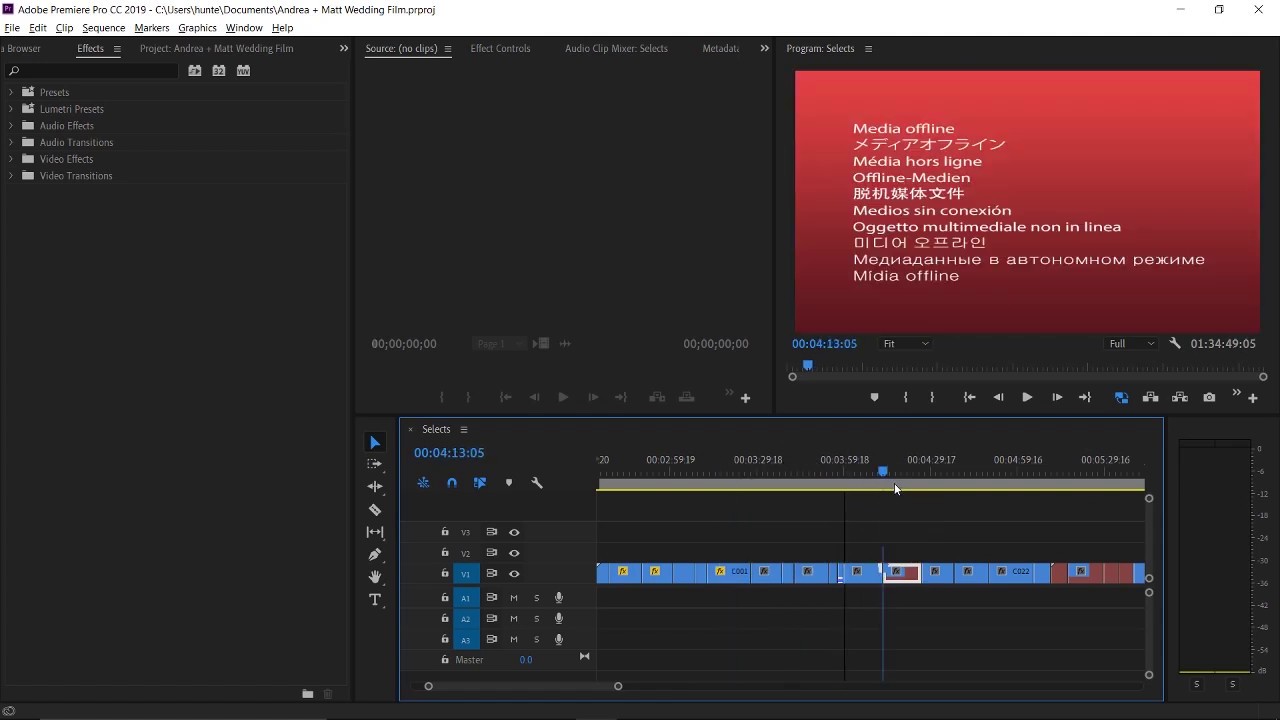Image resolution: width=1280 pixels, height=720 pixels.
Task: Click in the Effects search field
Action: click(x=92, y=71)
